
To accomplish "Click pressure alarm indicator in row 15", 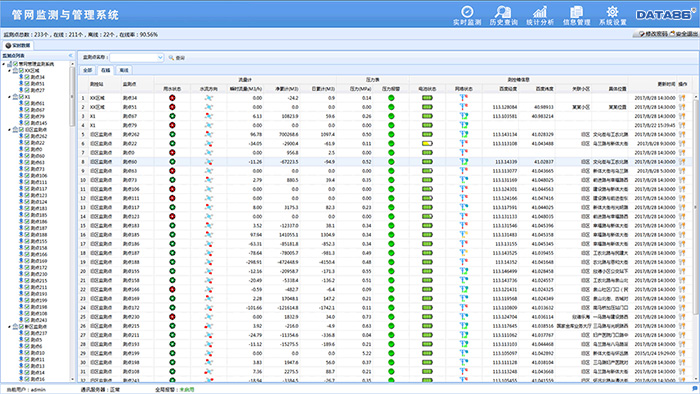I will [x=391, y=226].
